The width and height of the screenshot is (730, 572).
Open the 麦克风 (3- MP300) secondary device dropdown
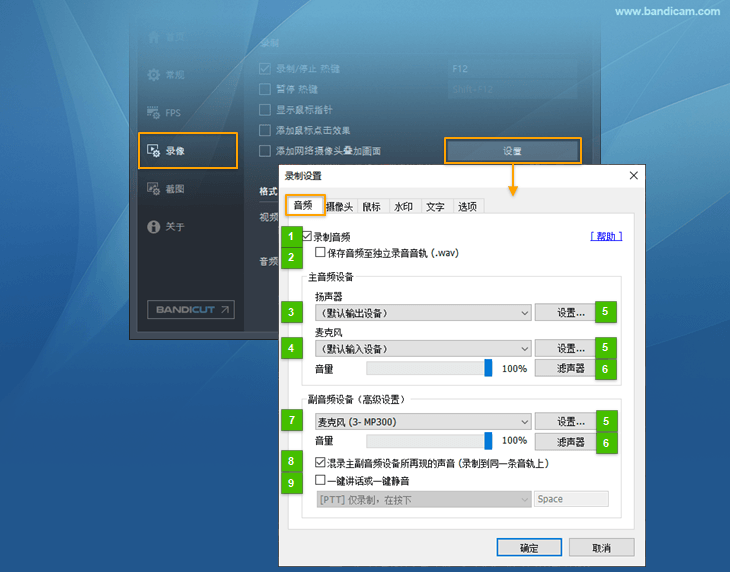[x=423, y=422]
